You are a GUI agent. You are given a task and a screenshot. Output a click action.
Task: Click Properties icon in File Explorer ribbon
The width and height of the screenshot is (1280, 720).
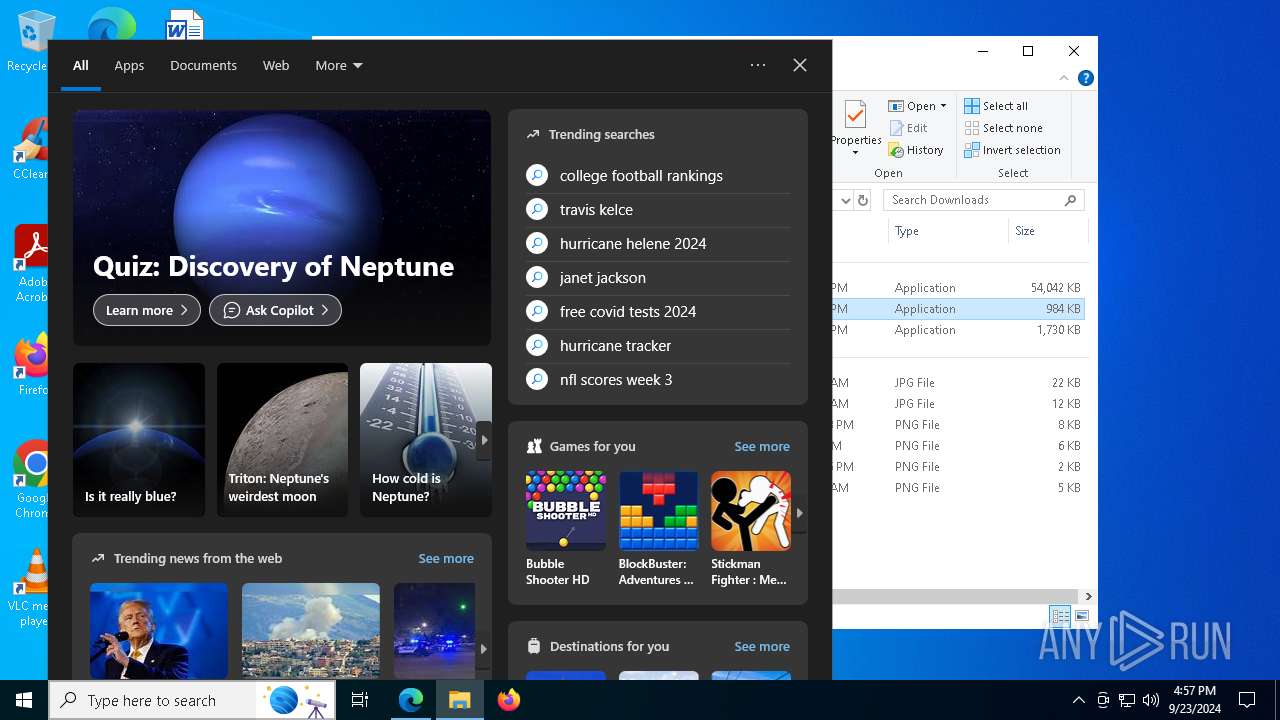pyautogui.click(x=855, y=115)
